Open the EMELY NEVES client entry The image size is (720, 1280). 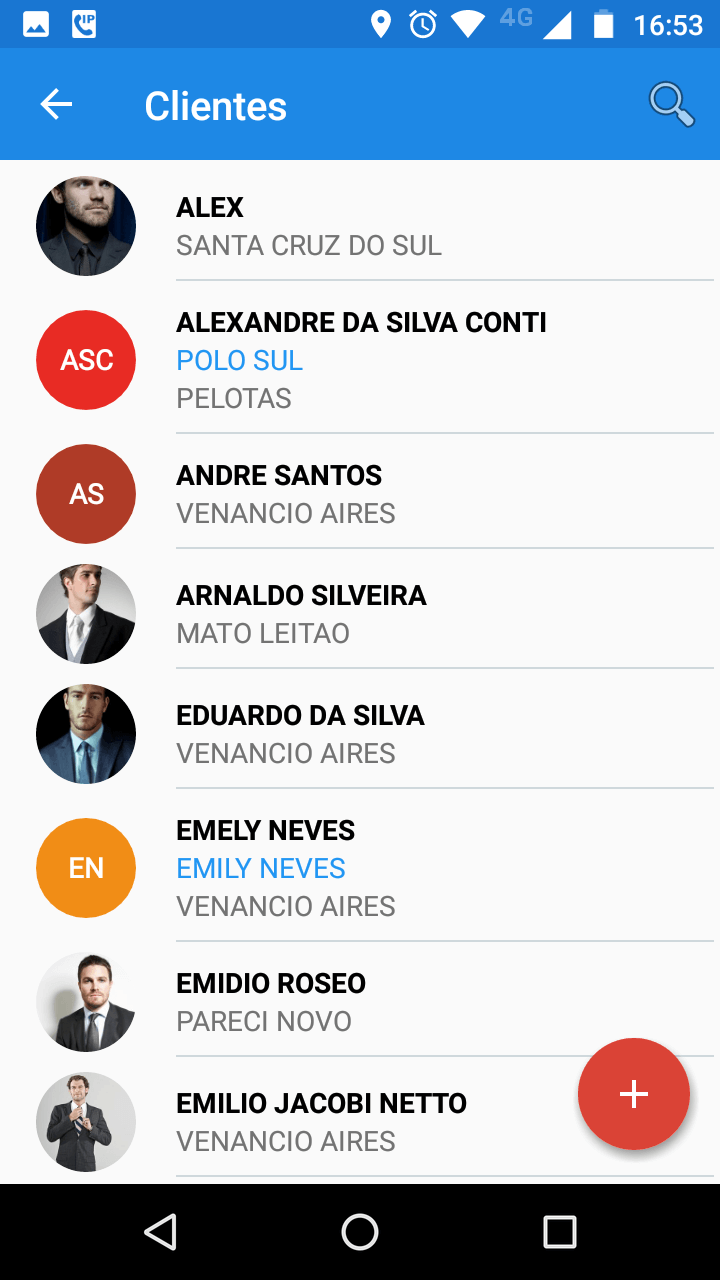point(265,831)
